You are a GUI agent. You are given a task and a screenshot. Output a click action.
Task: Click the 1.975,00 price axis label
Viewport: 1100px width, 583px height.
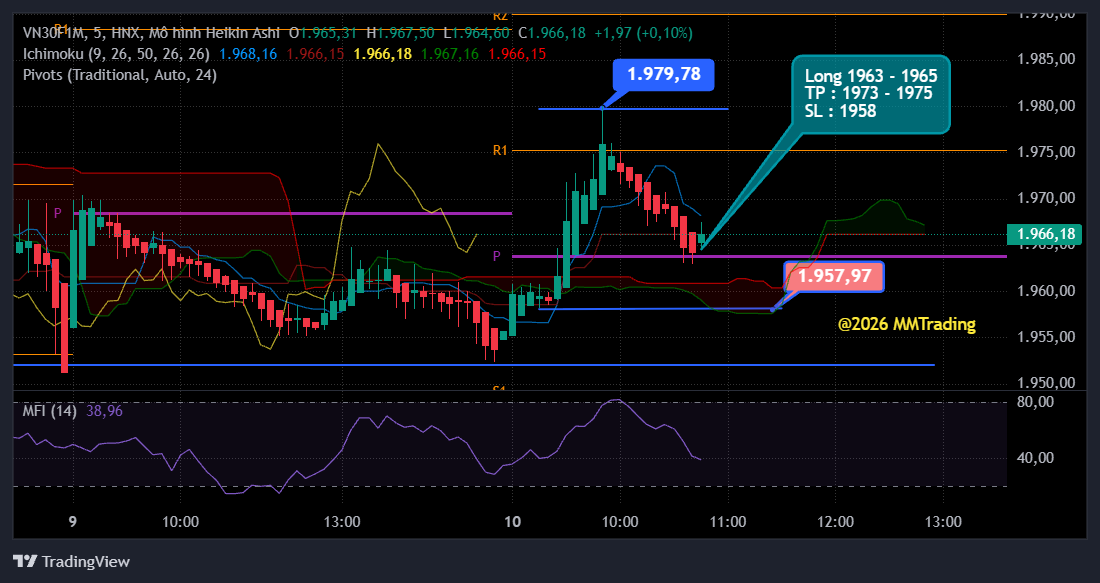pyautogui.click(x=1047, y=152)
